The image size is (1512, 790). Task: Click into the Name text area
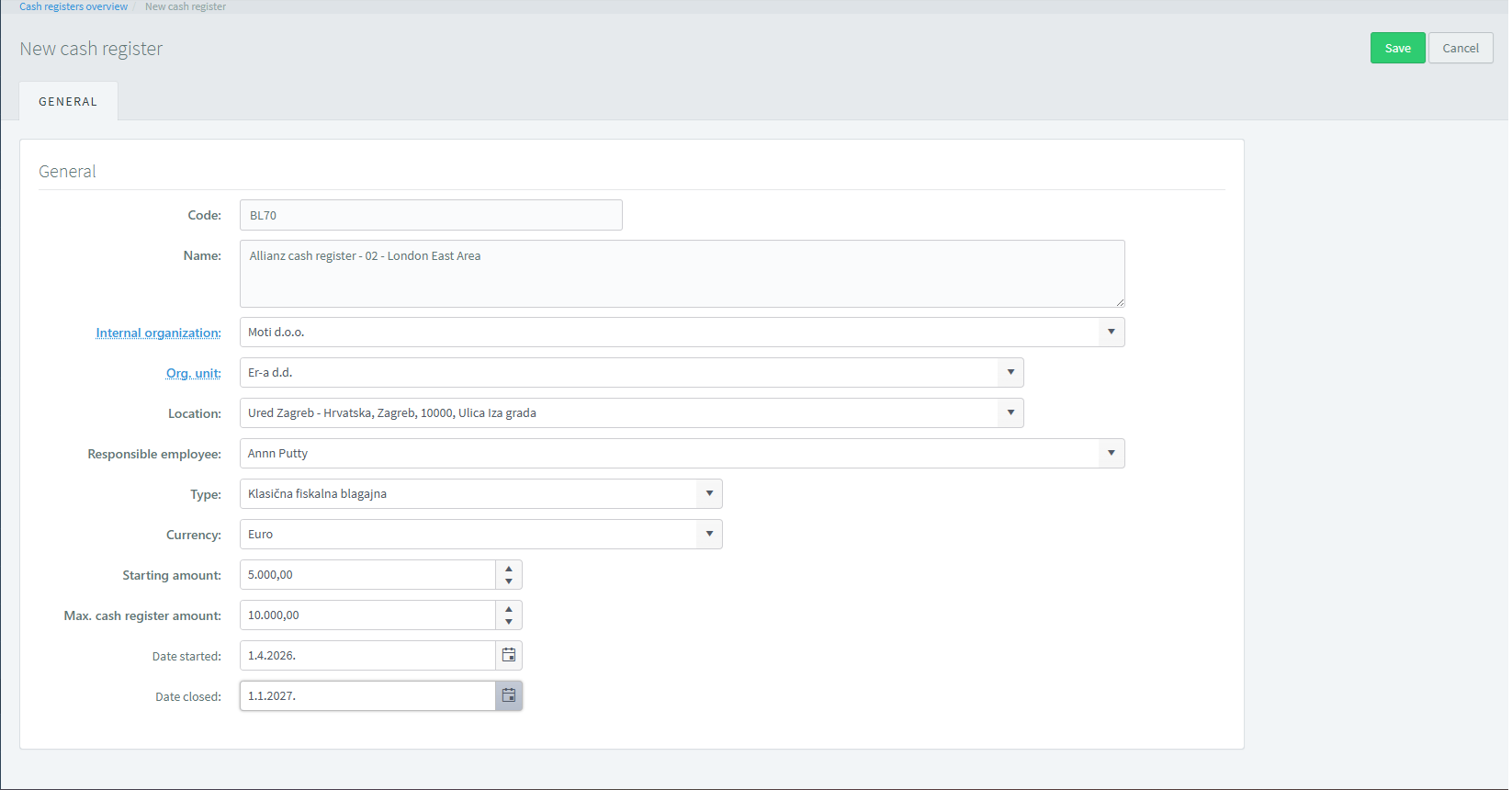[x=682, y=274]
